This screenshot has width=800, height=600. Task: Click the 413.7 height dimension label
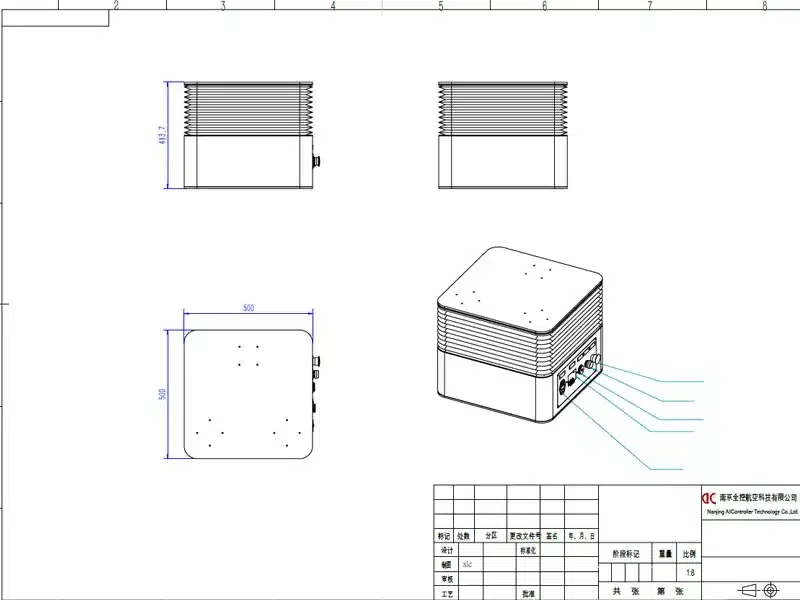coord(162,133)
